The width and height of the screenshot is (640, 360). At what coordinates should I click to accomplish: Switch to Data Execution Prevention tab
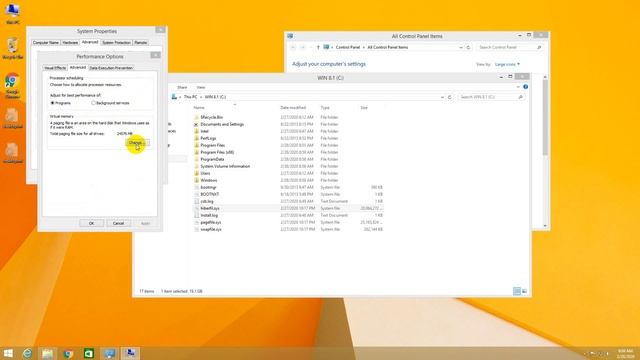(111, 68)
